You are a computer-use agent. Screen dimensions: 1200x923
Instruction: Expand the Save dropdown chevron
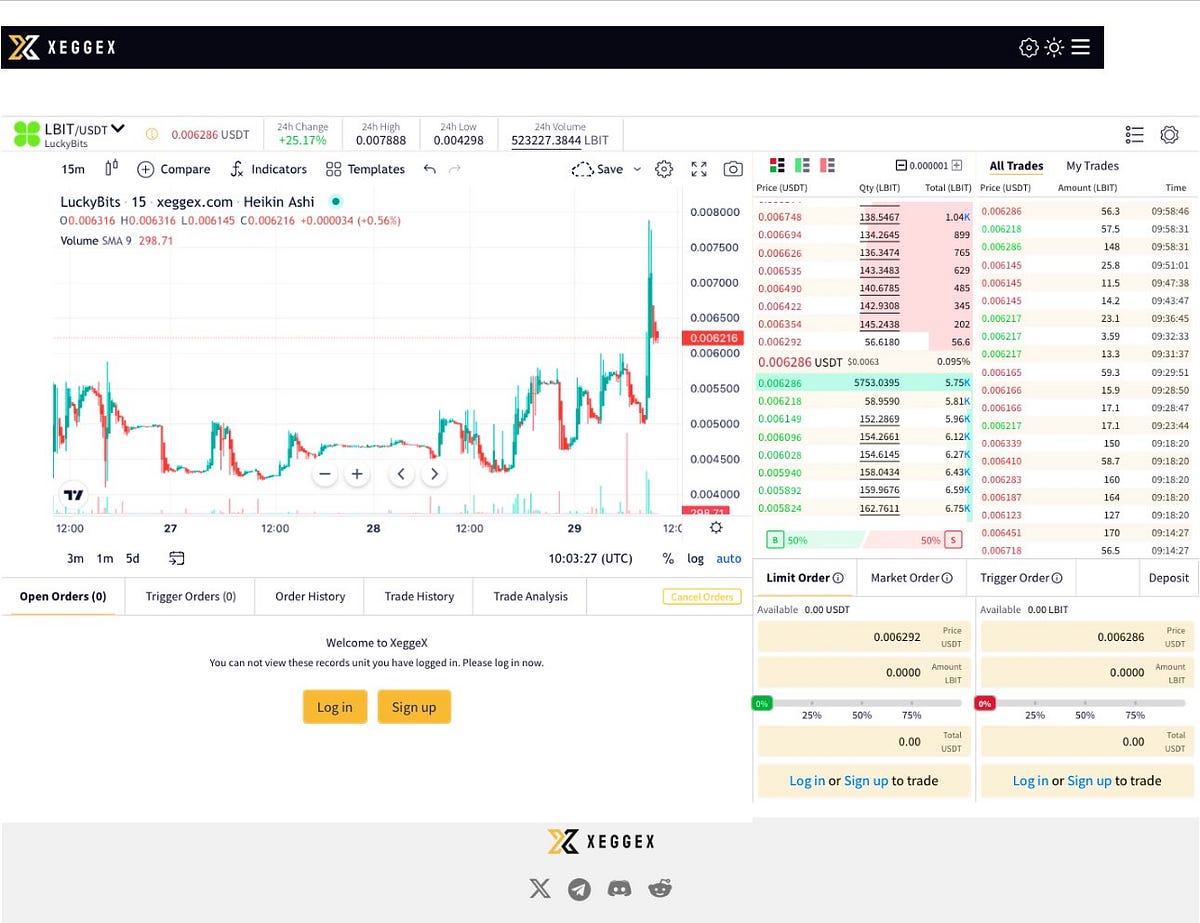click(x=637, y=169)
